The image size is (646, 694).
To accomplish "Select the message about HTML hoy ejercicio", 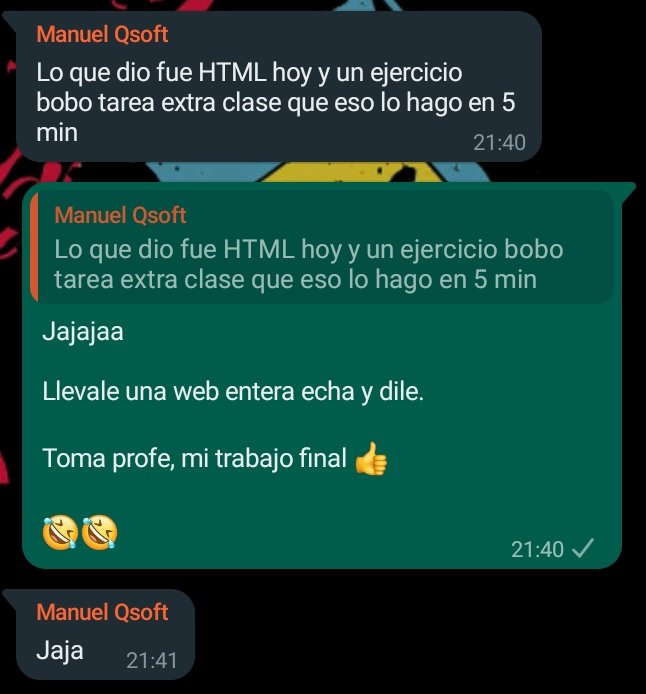I will point(279,86).
